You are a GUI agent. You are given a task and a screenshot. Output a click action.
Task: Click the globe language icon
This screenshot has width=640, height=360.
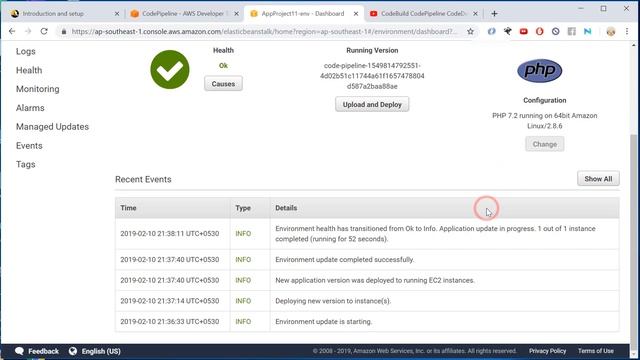(x=73, y=351)
